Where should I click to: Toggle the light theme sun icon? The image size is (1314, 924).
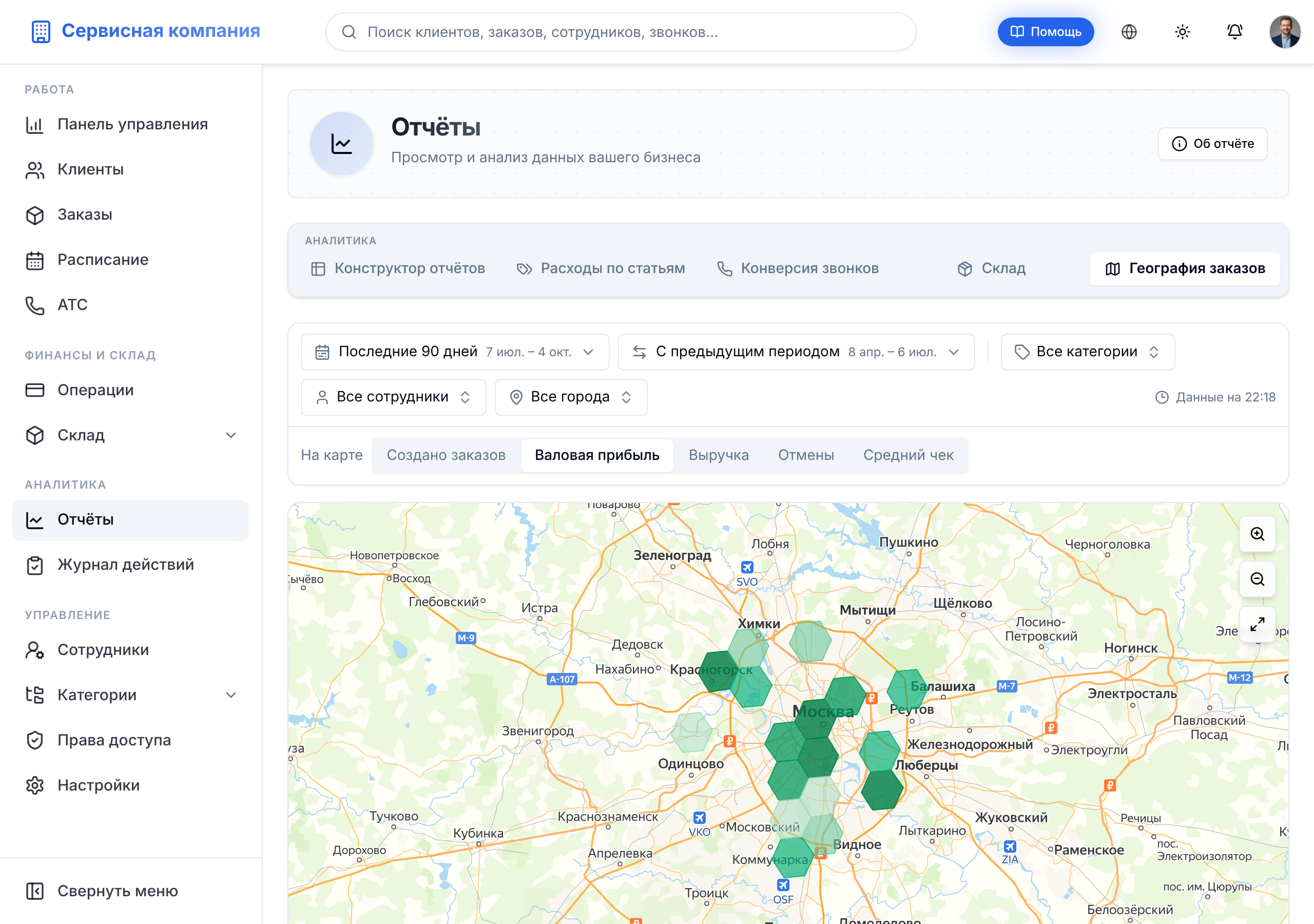(x=1182, y=32)
